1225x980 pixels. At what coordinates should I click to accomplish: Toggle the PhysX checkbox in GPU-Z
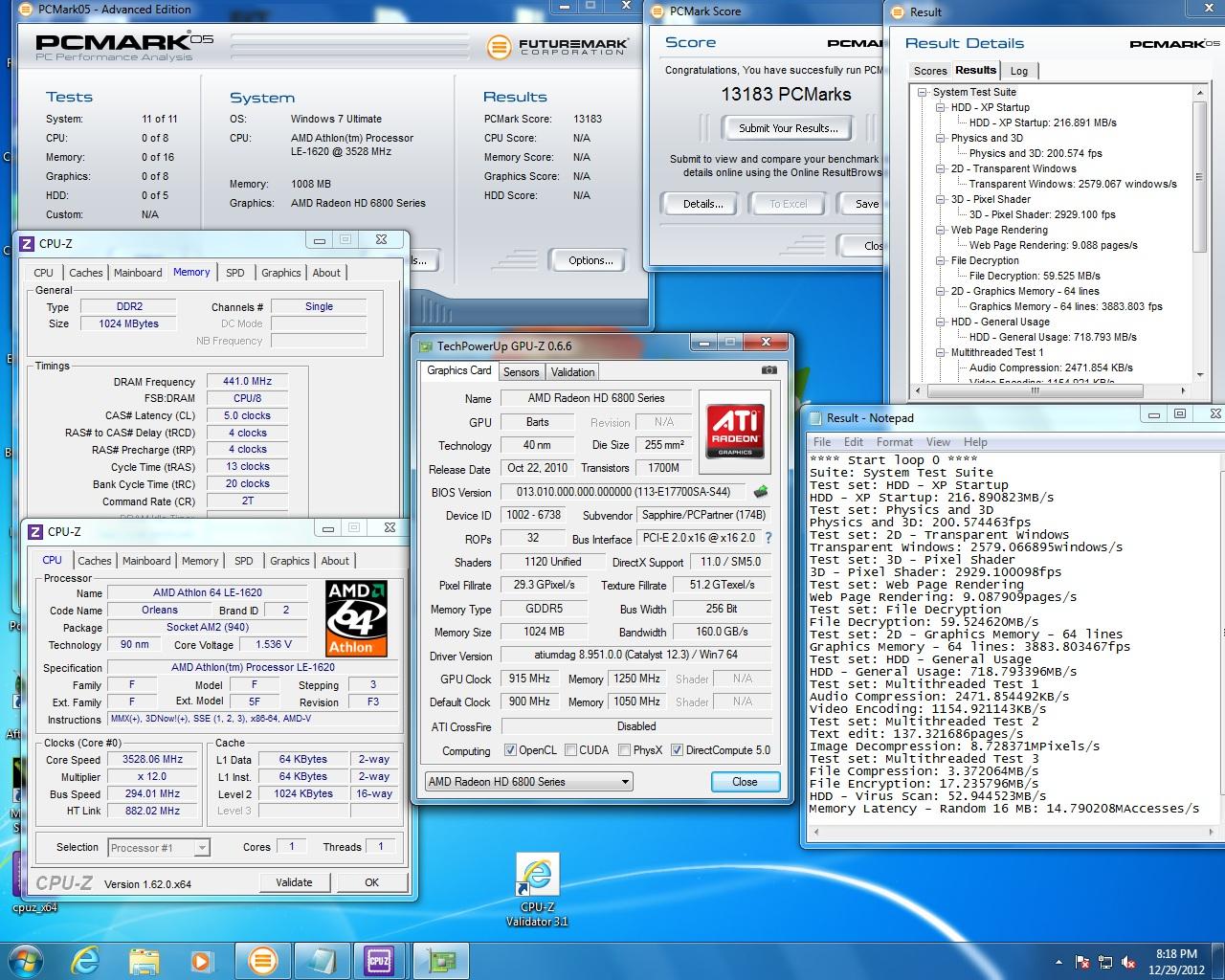coord(624,750)
